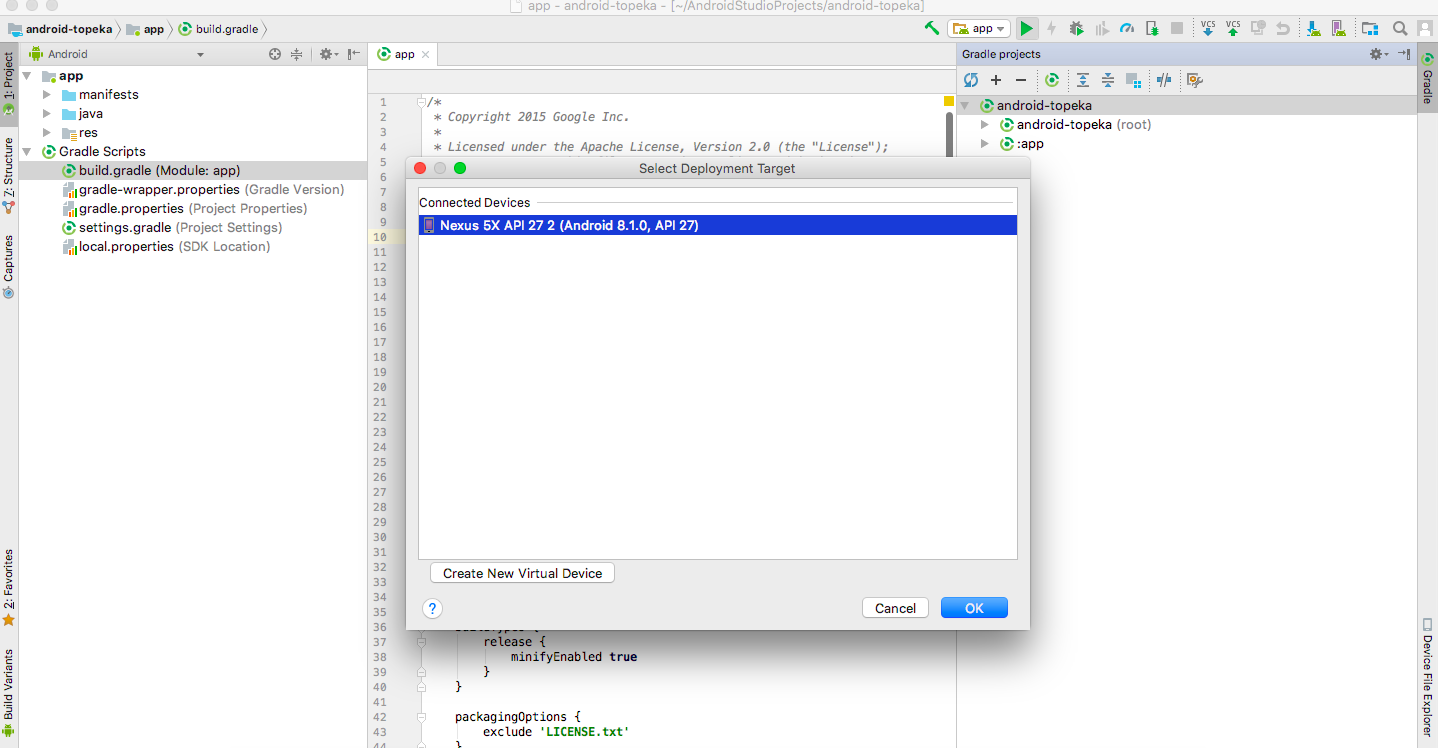Click the Make Project hammer icon
Image resolution: width=1438 pixels, height=748 pixels.
[x=931, y=29]
